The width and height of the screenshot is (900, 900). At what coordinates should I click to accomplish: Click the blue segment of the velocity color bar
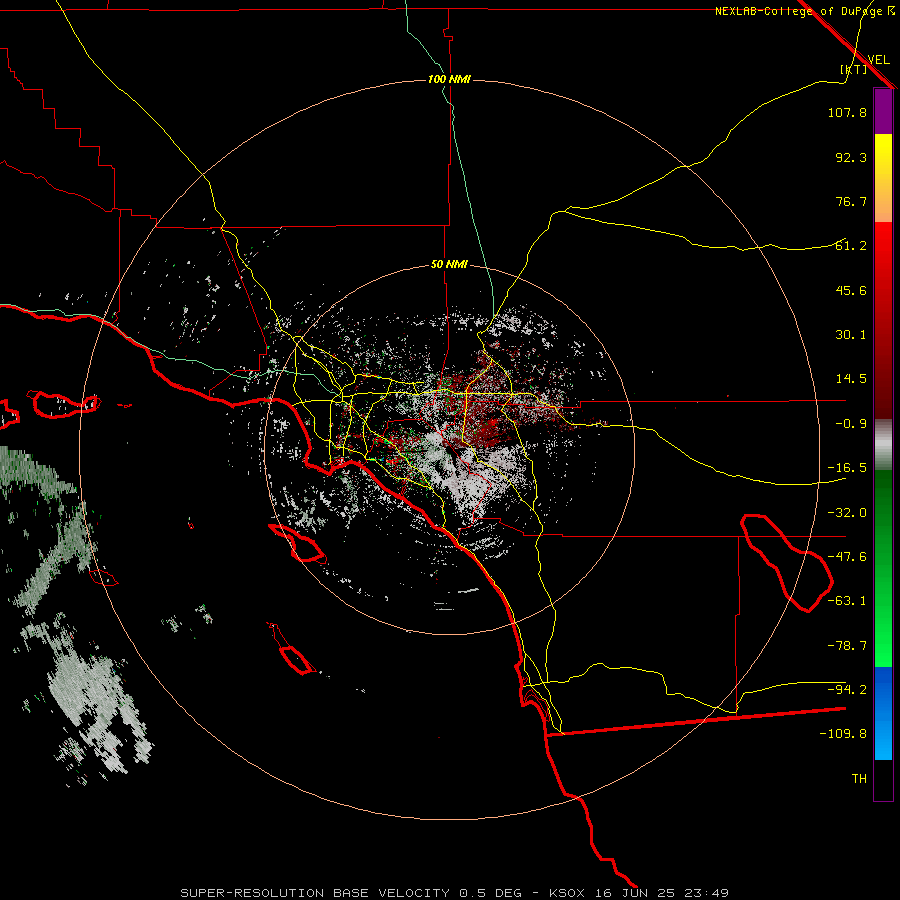883,713
